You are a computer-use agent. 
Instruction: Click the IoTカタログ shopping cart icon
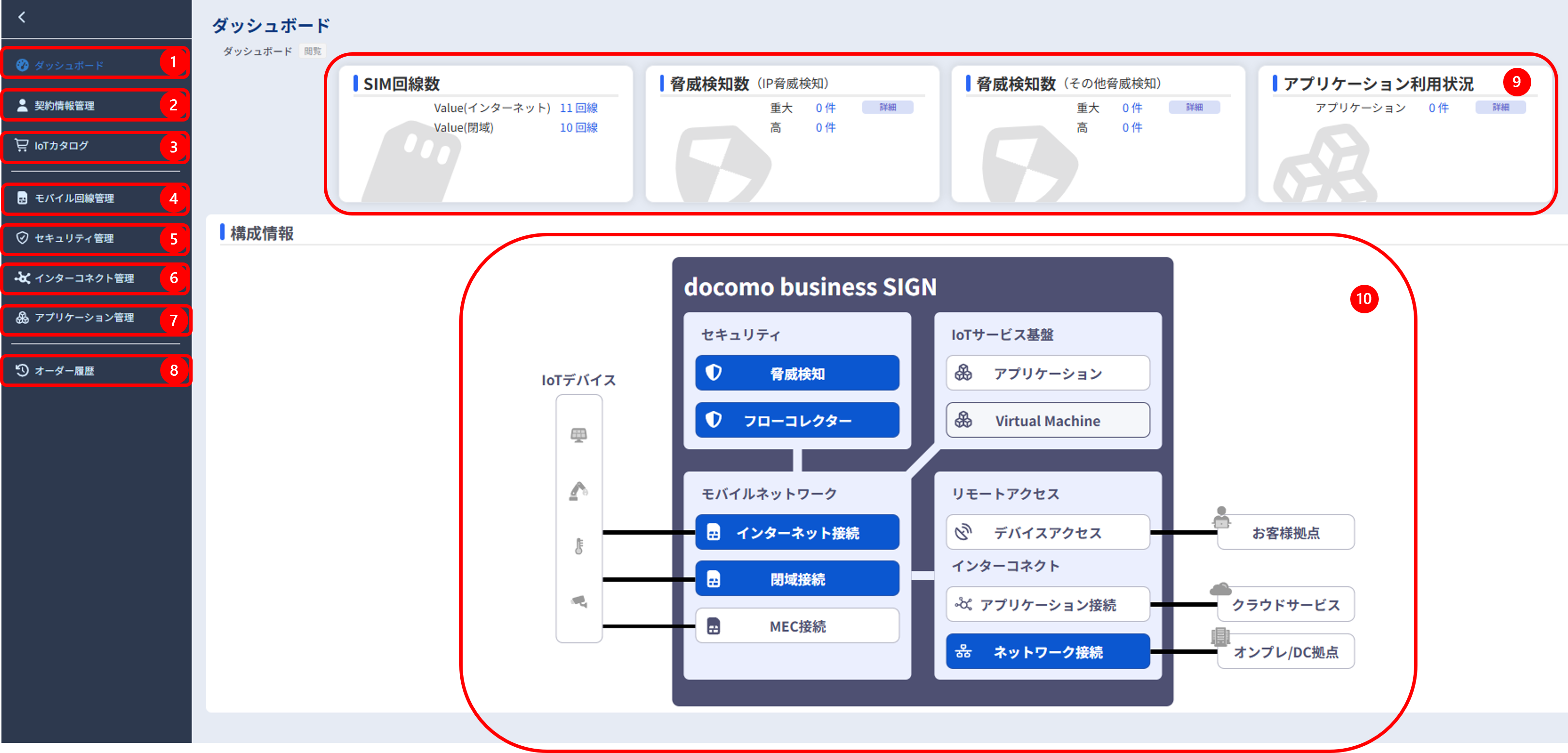21,145
